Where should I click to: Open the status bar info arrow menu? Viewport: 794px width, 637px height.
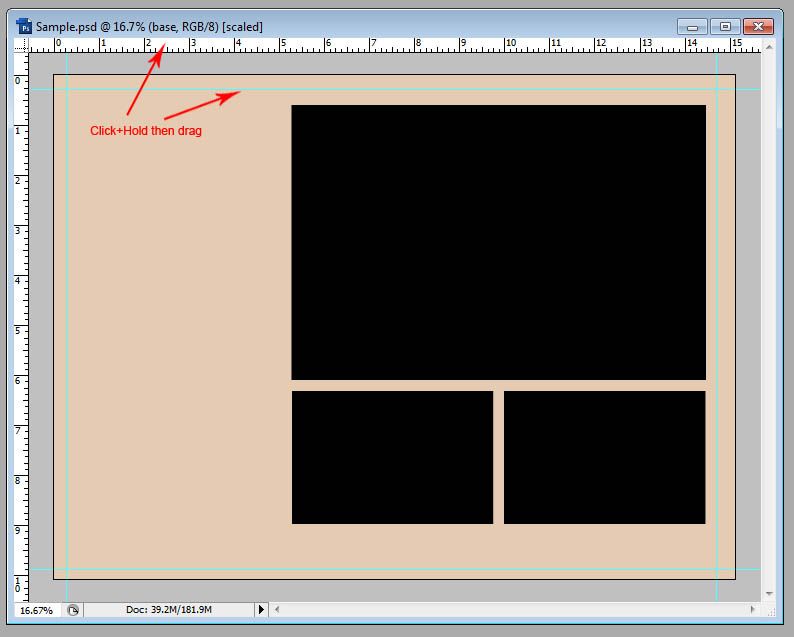261,610
